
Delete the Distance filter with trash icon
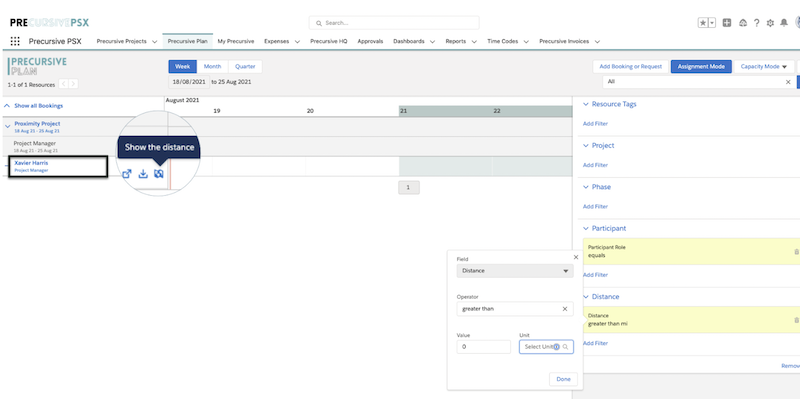(796, 320)
